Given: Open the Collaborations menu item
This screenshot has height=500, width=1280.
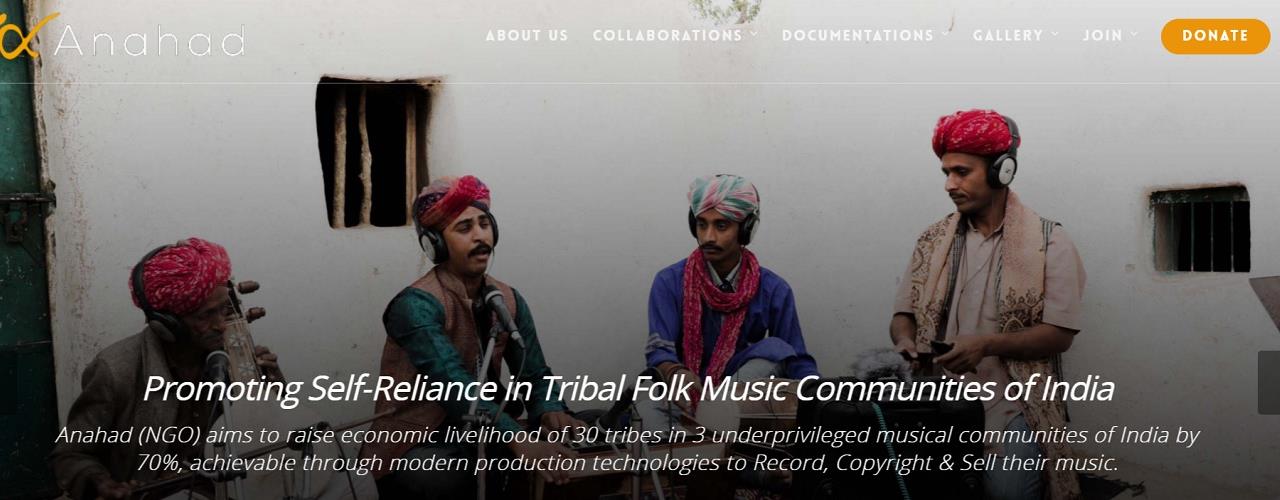Looking at the screenshot, I should pos(667,35).
